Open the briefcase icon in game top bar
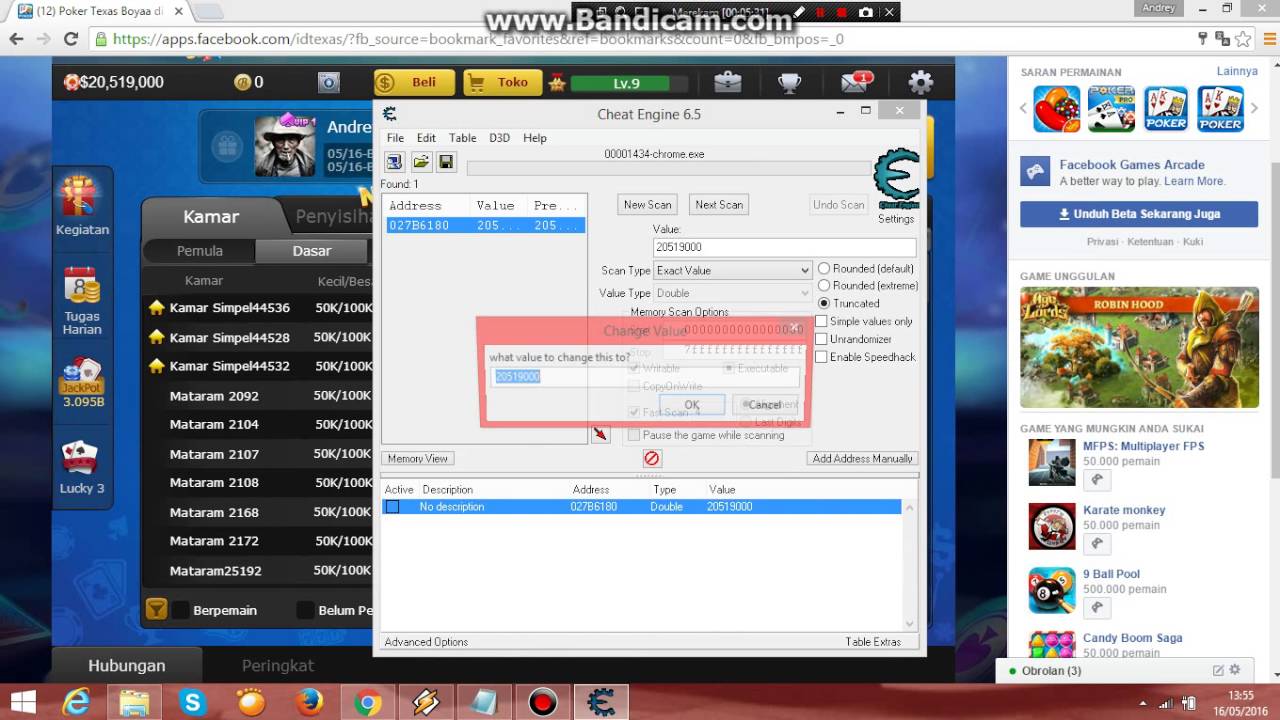The image size is (1280, 720). tap(728, 82)
